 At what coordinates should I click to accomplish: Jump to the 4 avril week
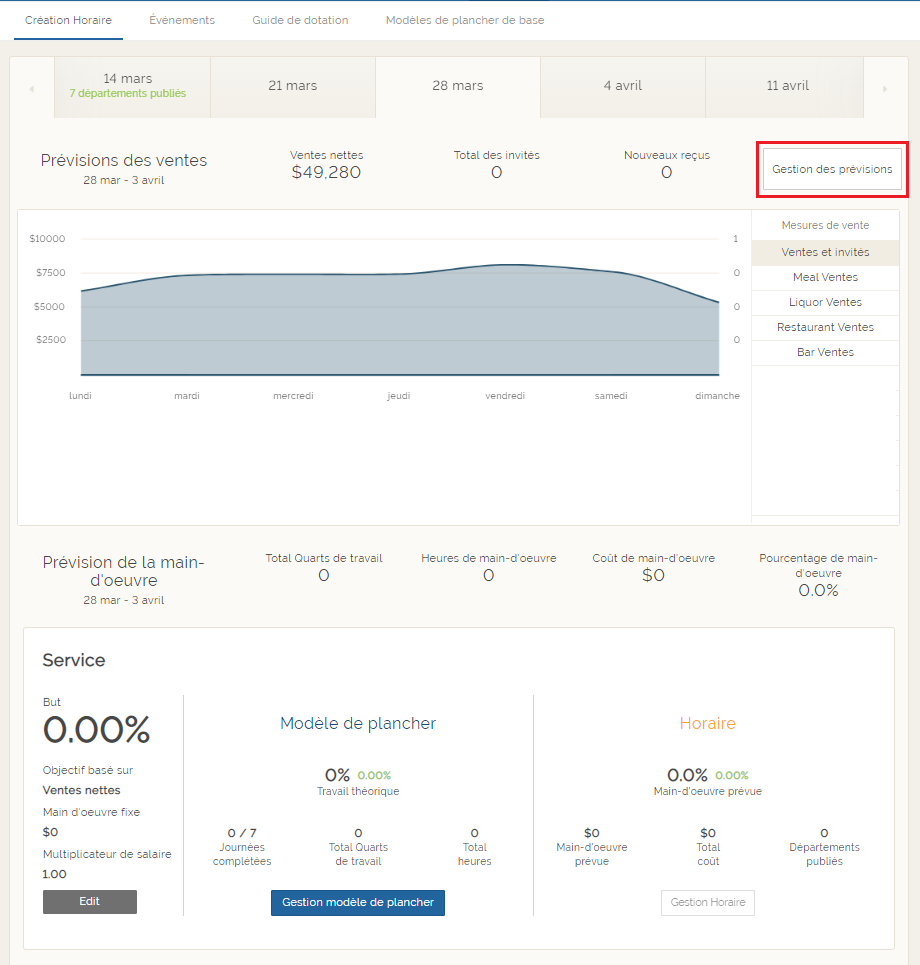click(623, 86)
